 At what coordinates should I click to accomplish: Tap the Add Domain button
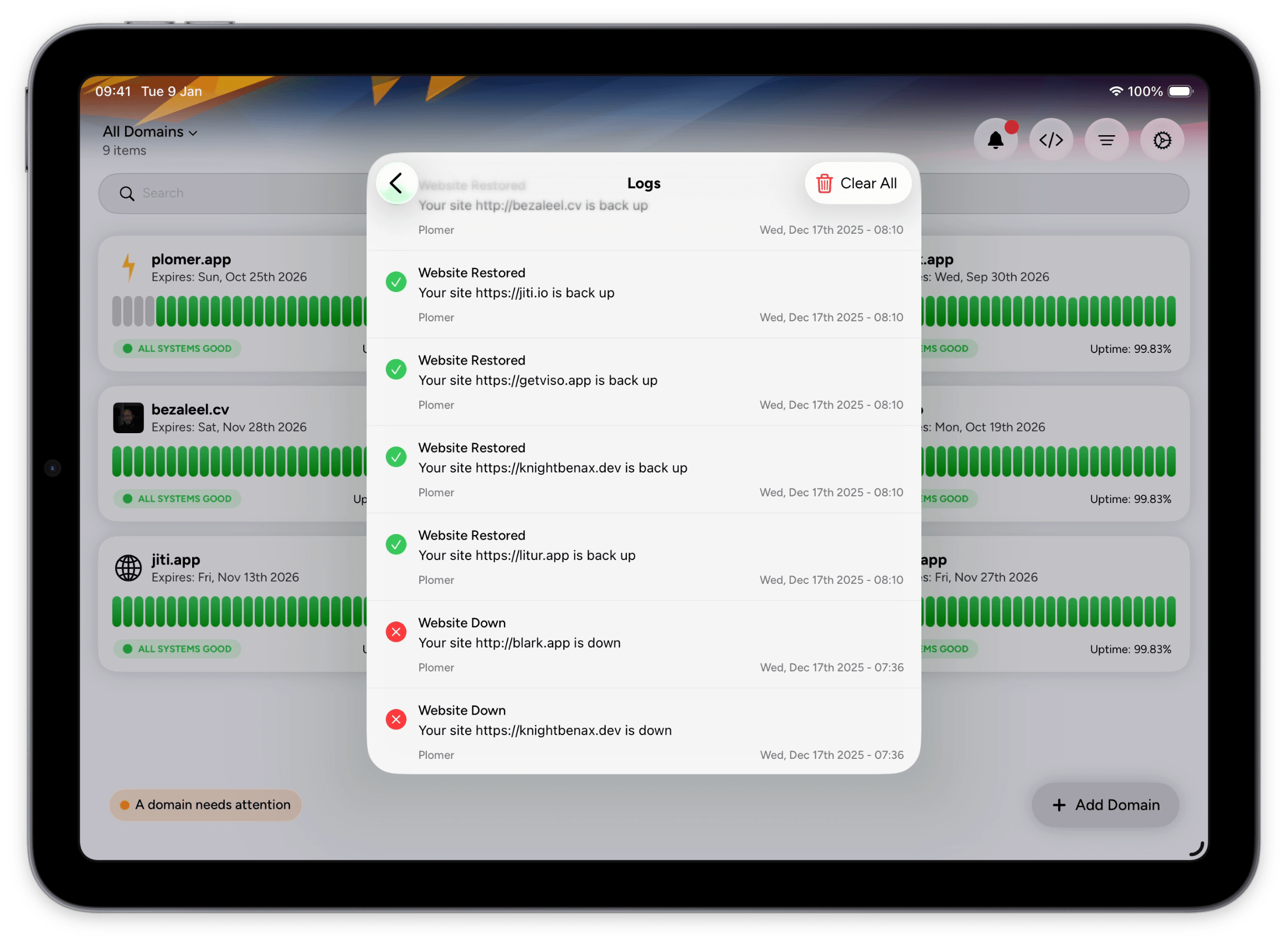[x=1105, y=805]
